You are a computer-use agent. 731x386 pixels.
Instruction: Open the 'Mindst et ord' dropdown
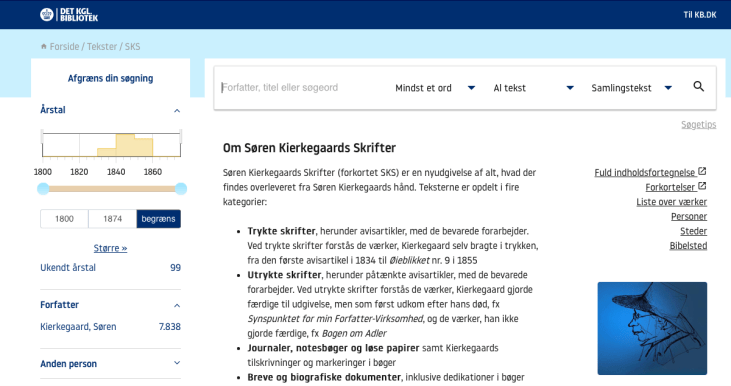435,88
